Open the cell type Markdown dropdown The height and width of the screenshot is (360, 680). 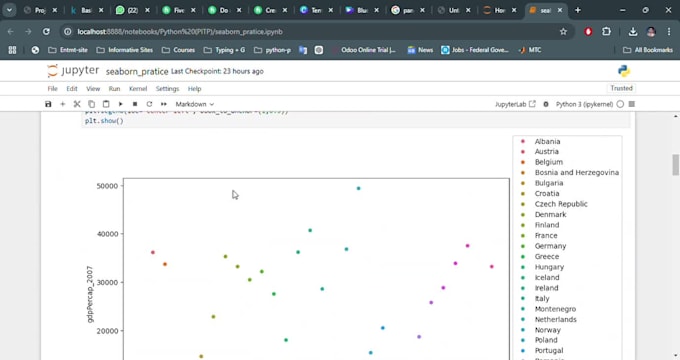tap(194, 104)
